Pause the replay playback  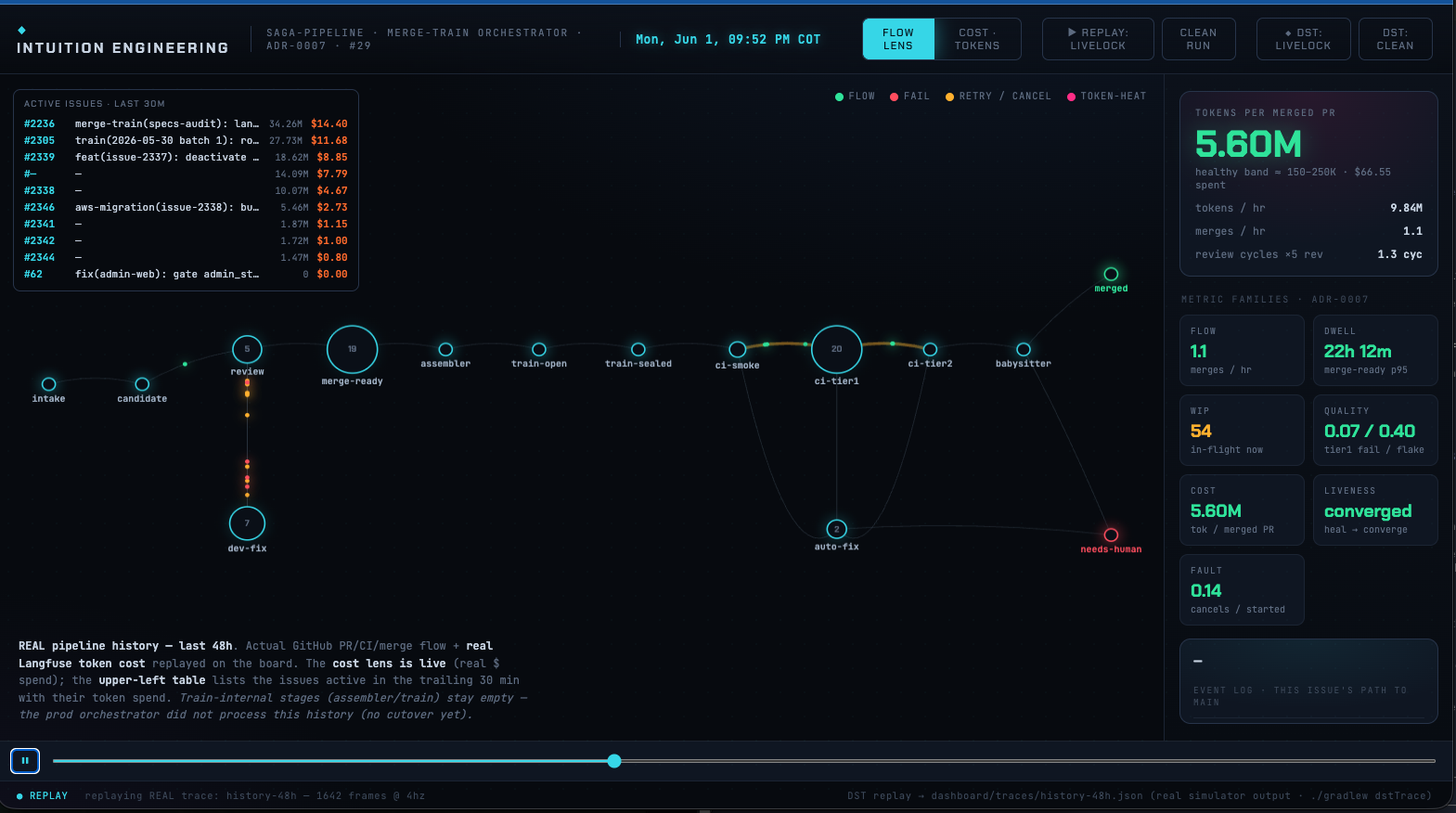25,761
